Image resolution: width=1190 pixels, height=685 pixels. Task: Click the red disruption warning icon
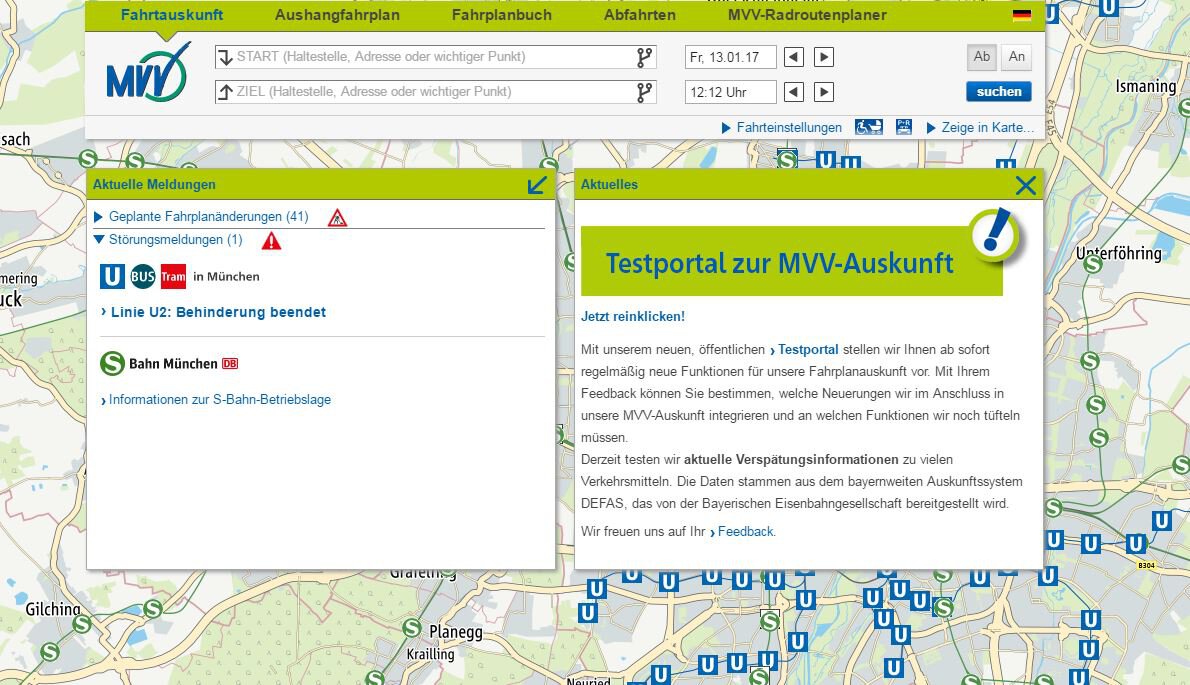pyautogui.click(x=271, y=241)
